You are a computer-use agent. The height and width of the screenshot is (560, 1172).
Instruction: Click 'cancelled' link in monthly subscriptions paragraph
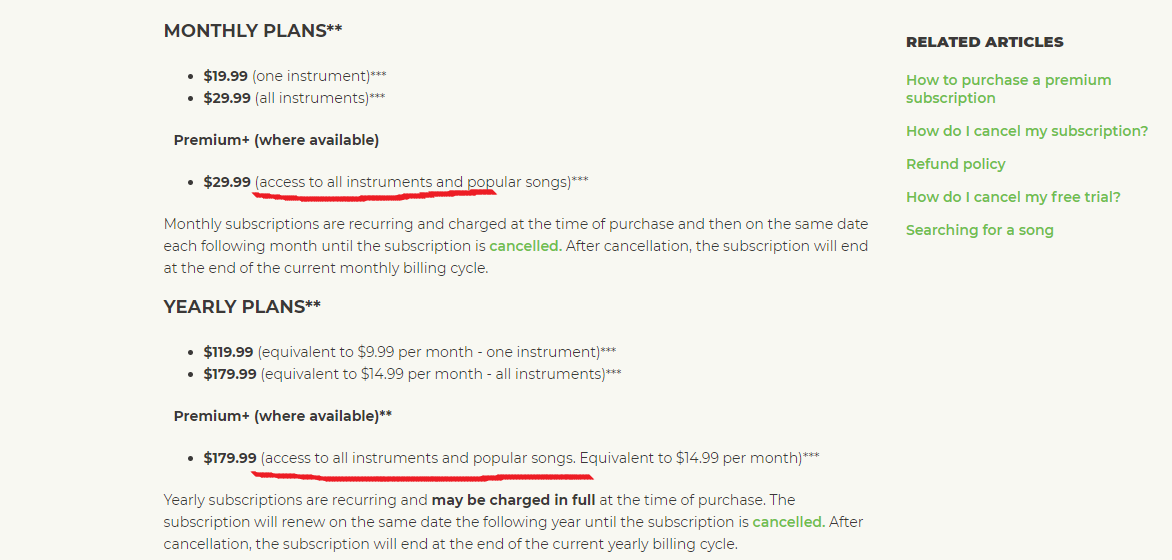(x=524, y=246)
